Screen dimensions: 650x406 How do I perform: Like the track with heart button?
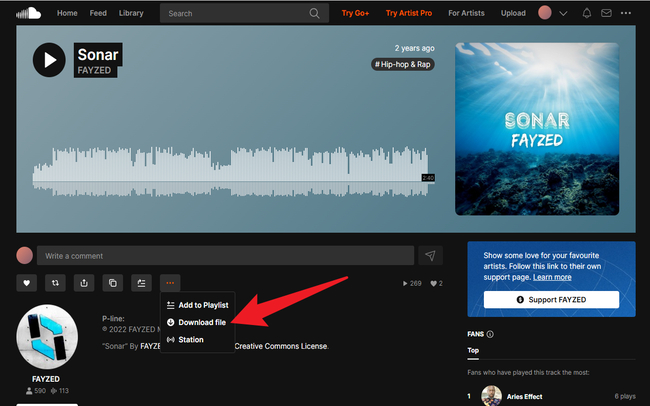click(27, 283)
